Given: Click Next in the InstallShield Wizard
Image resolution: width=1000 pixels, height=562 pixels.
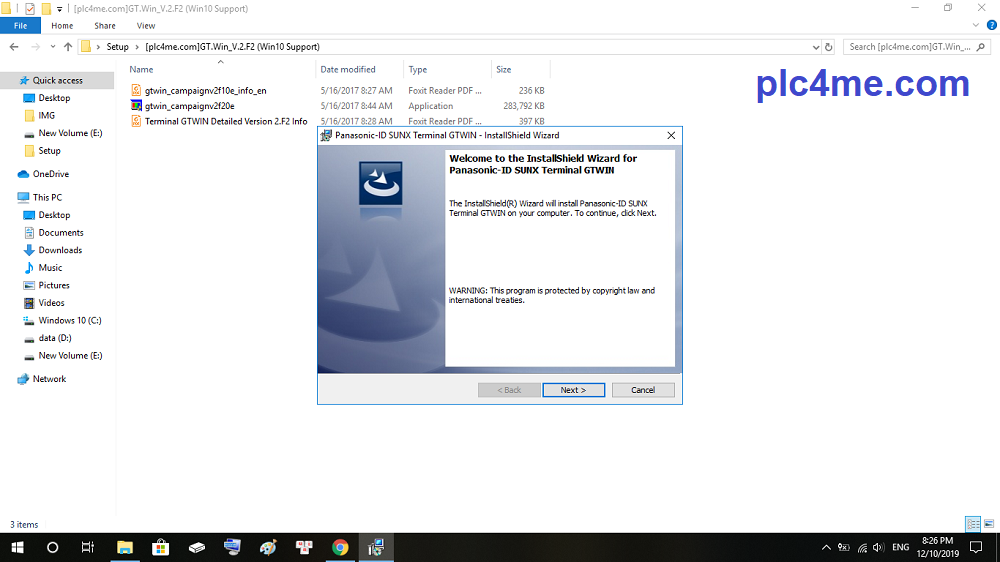Looking at the screenshot, I should pos(573,390).
